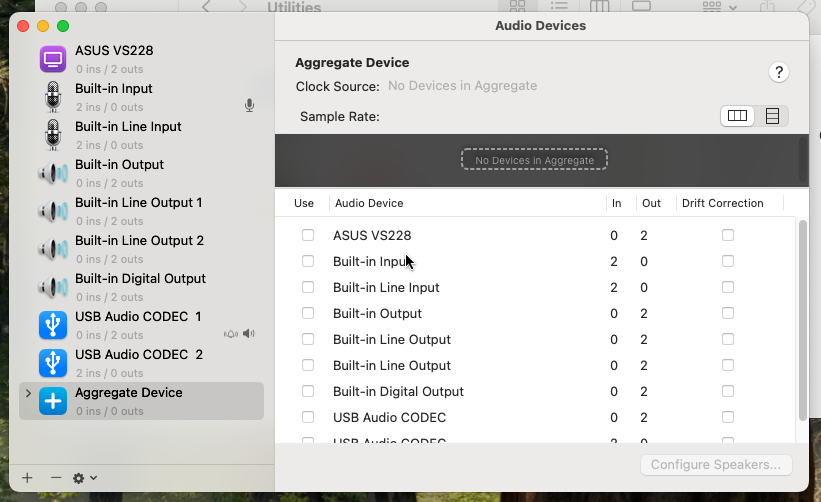Click the Aggregate Device heading in detail pane
This screenshot has height=502, width=821.
352,62
